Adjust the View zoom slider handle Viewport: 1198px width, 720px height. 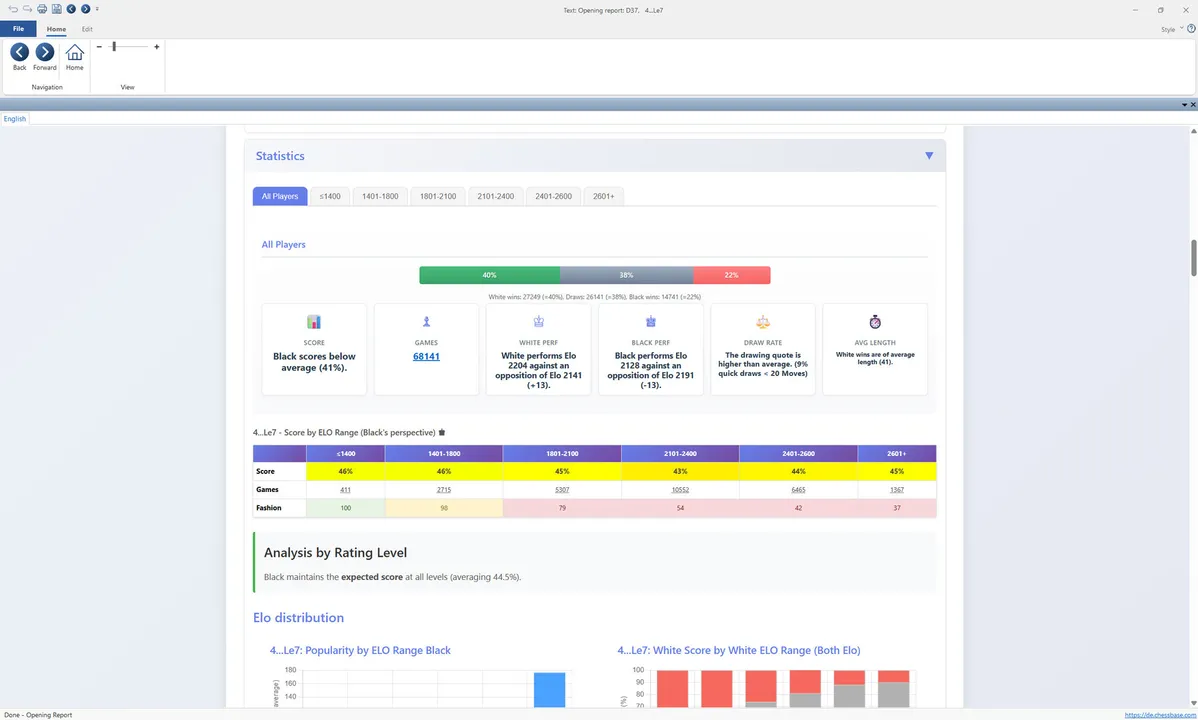[x=114, y=47]
